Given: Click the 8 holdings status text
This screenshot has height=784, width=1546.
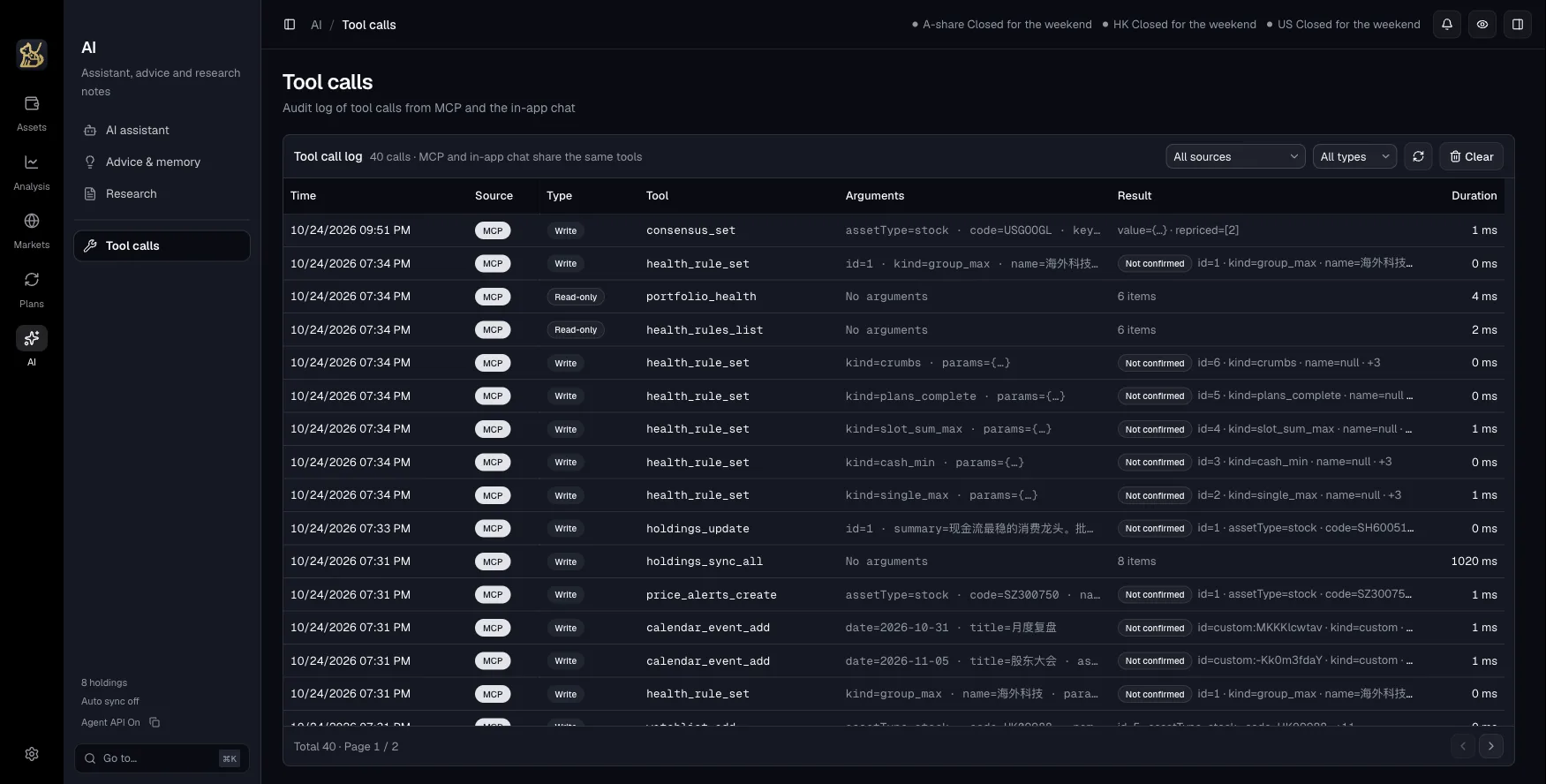Looking at the screenshot, I should tap(104, 682).
